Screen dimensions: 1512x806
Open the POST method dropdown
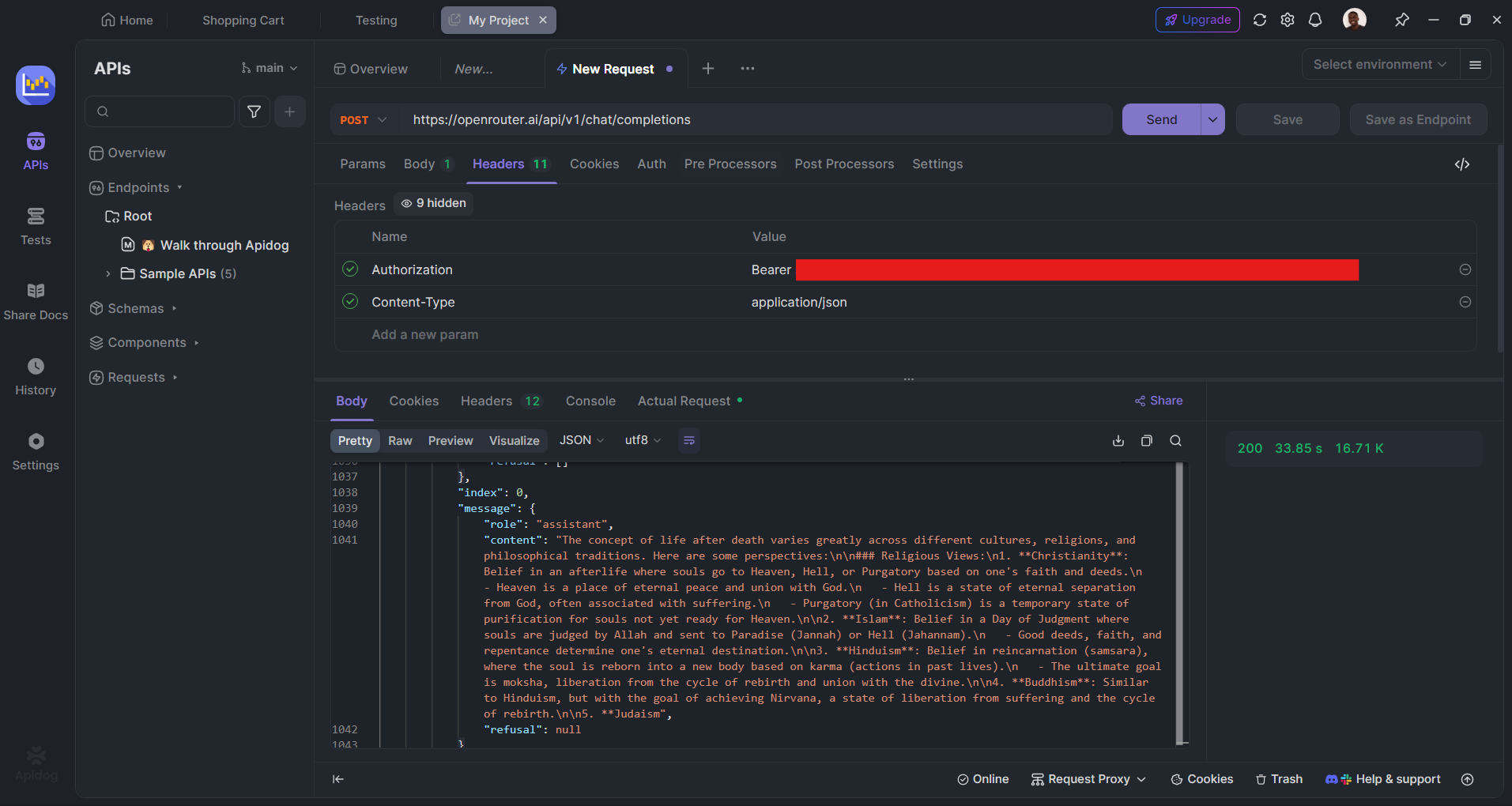[364, 119]
